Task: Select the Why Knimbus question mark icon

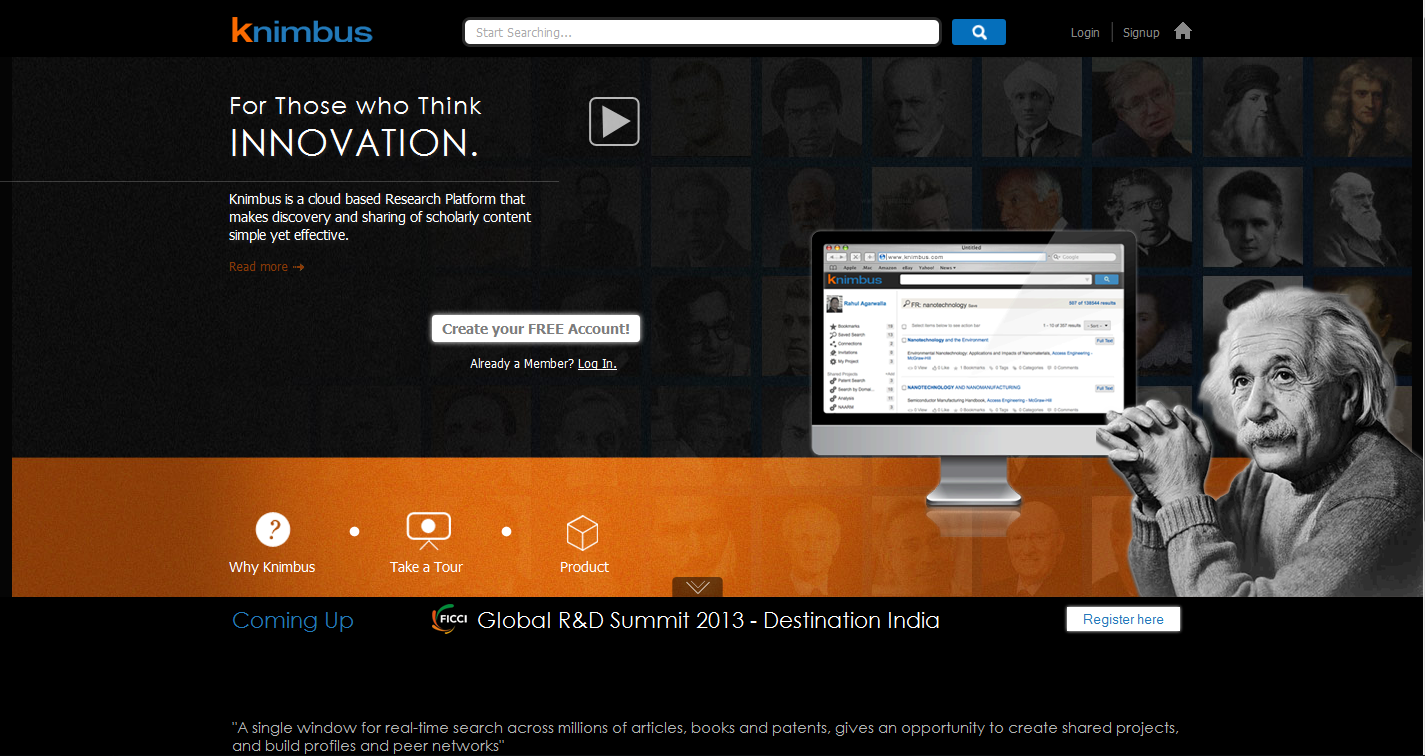Action: pos(271,528)
